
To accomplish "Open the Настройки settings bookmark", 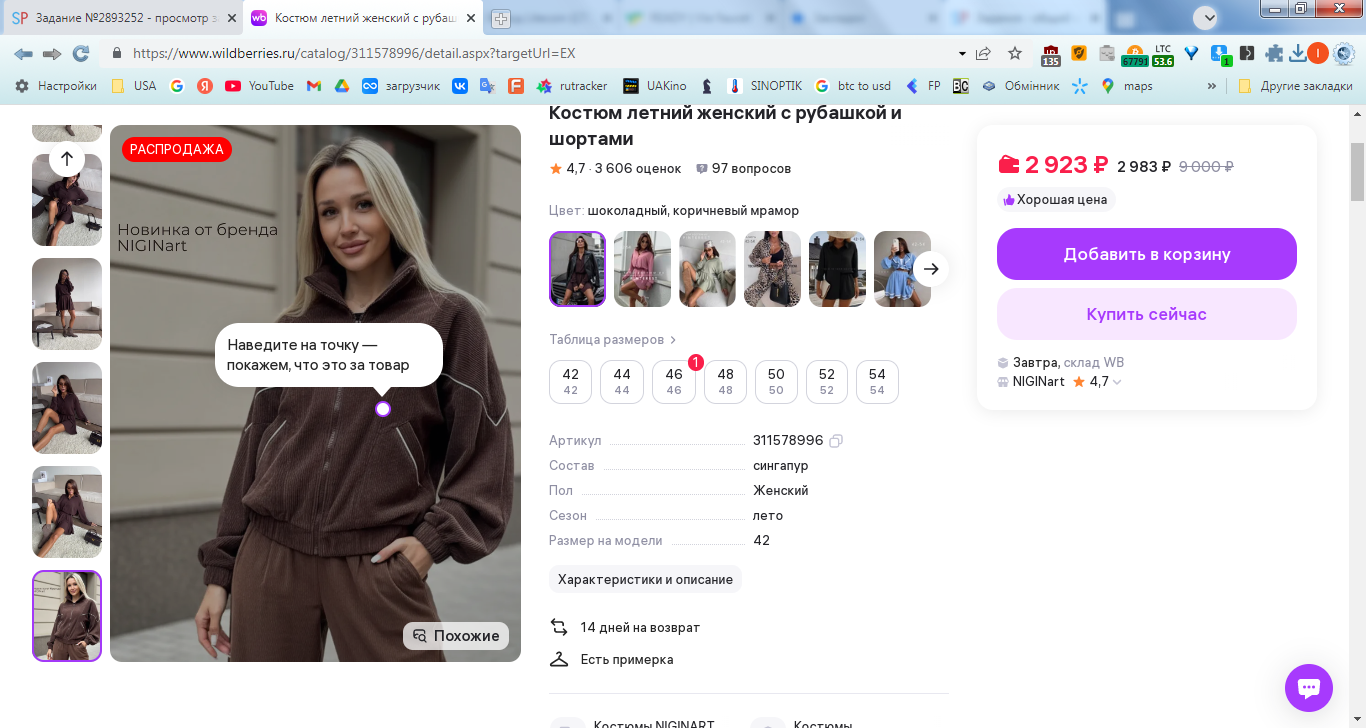I will tap(56, 86).
